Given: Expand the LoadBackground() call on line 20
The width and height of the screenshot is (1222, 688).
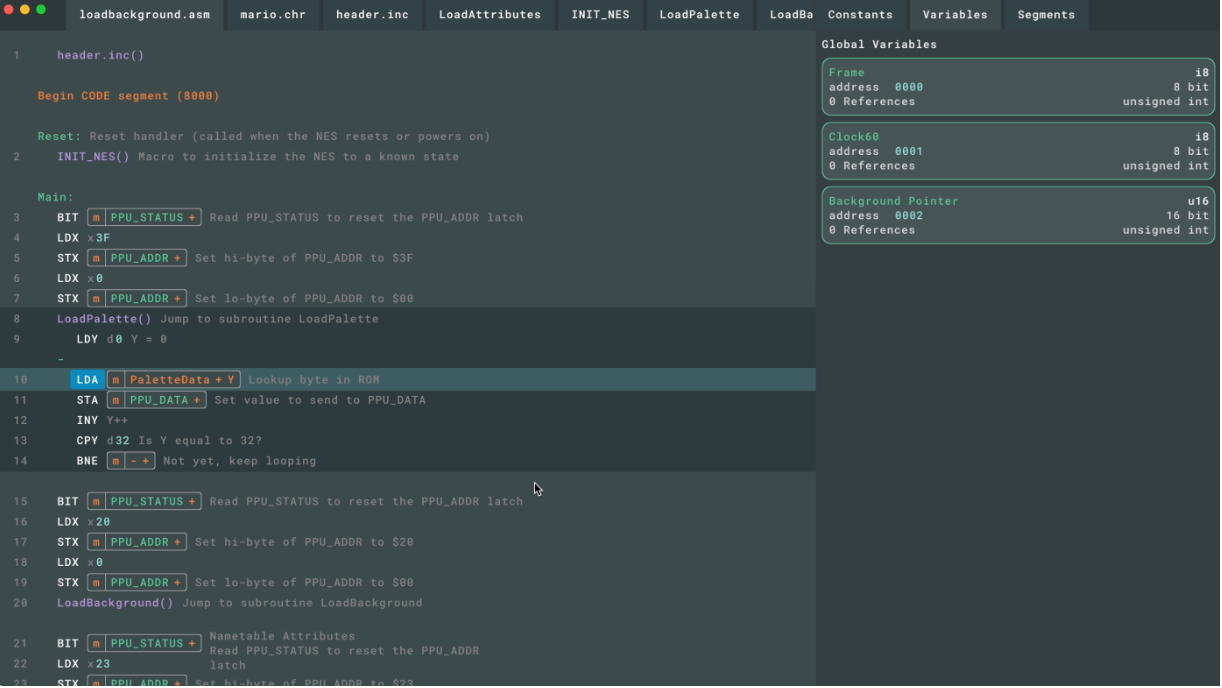Looking at the screenshot, I should click(115, 603).
